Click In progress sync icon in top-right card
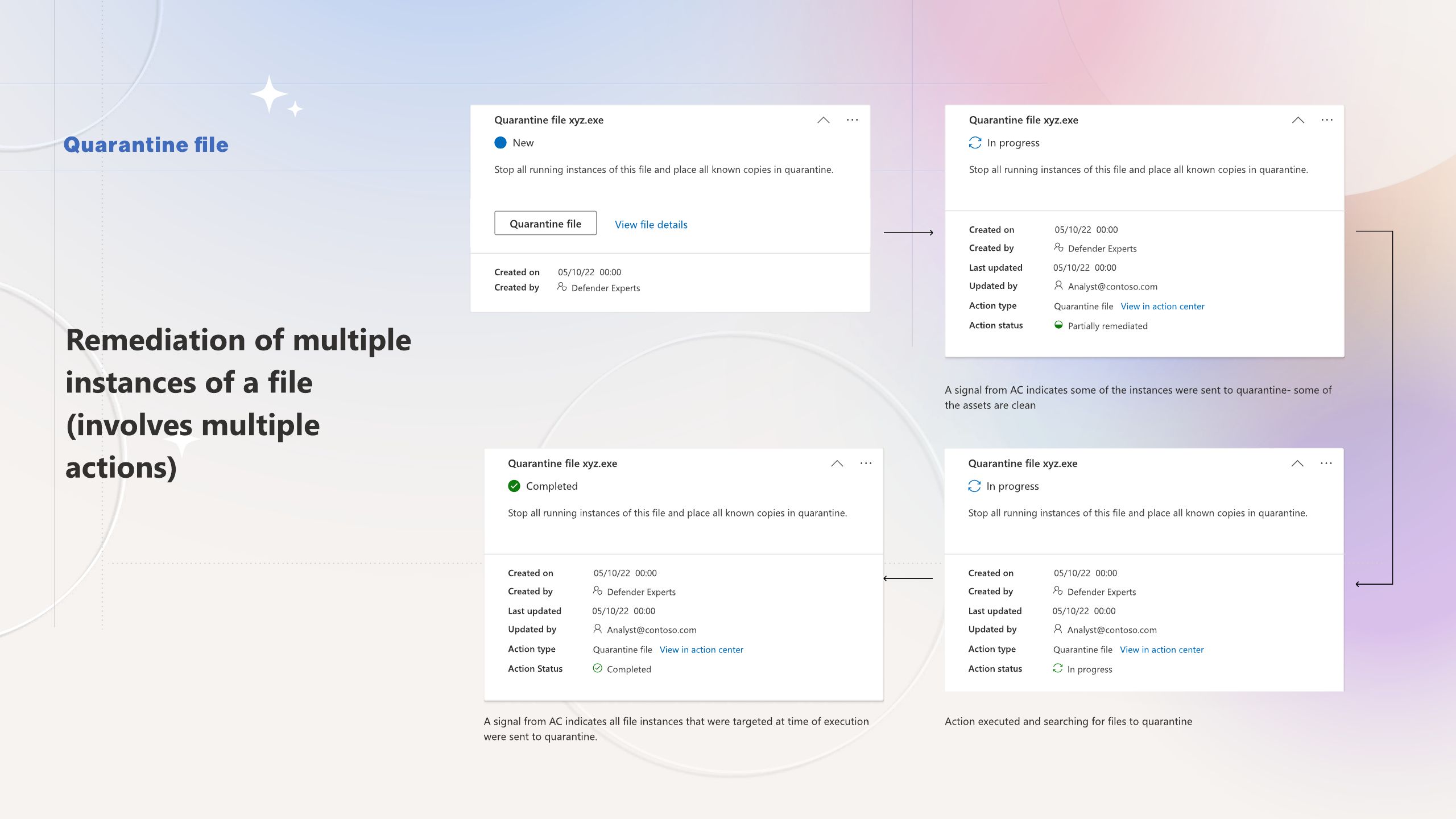This screenshot has width=1456, height=819. pos(975,143)
